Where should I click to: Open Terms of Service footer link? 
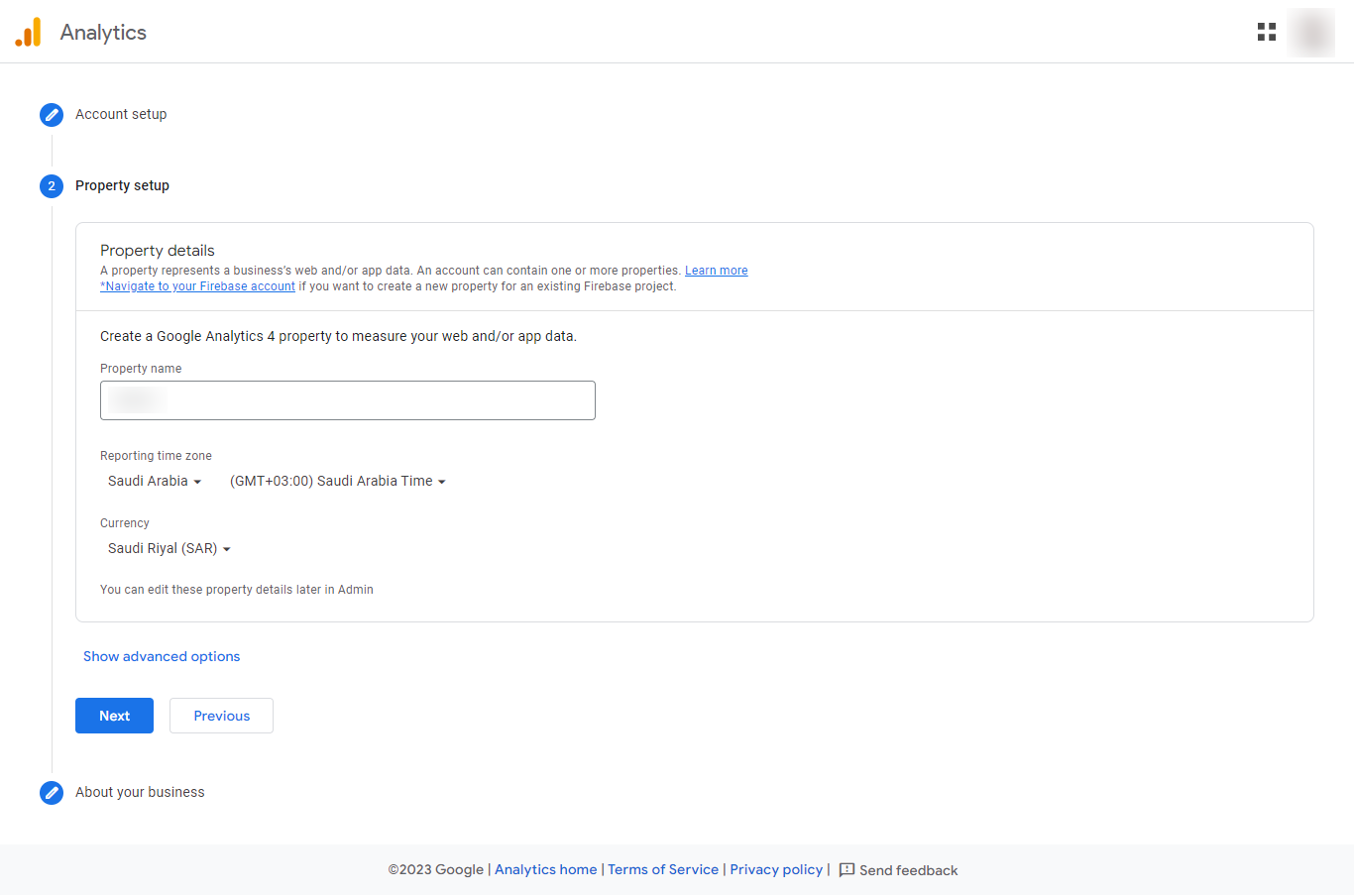tap(663, 869)
